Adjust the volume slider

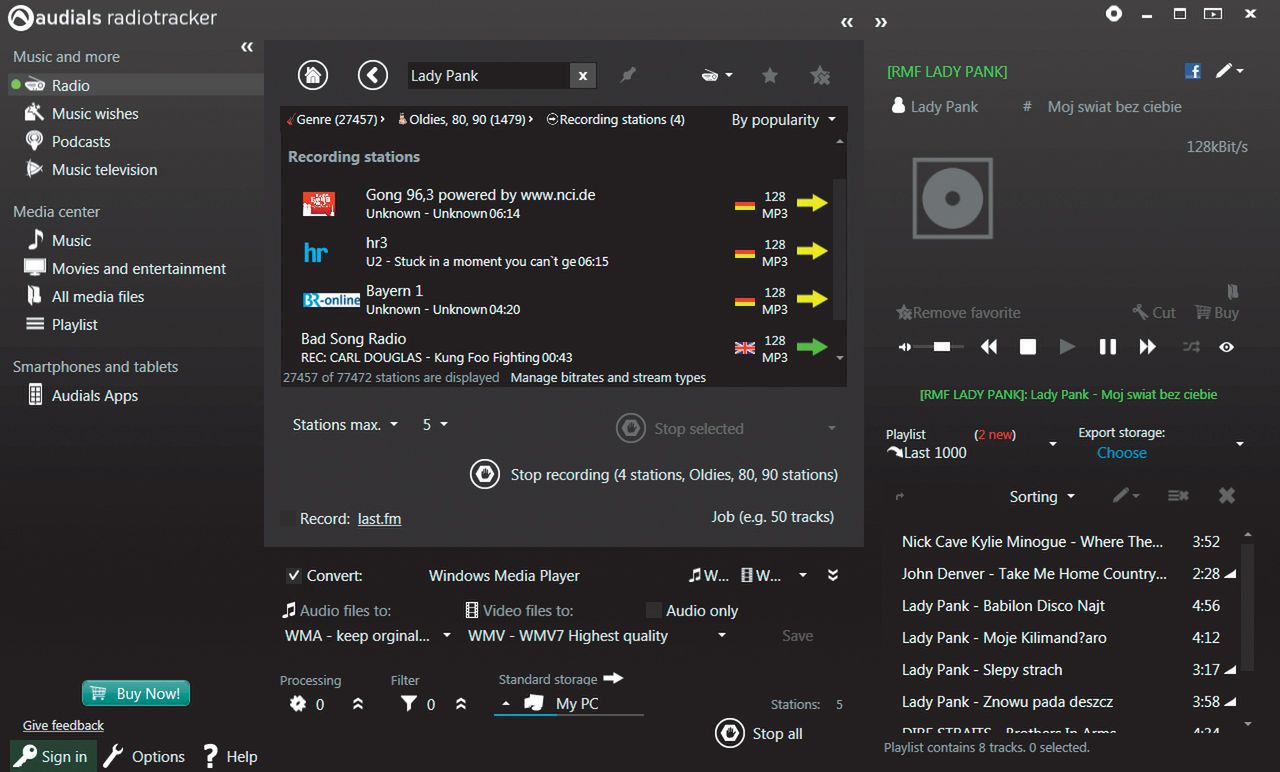point(938,346)
